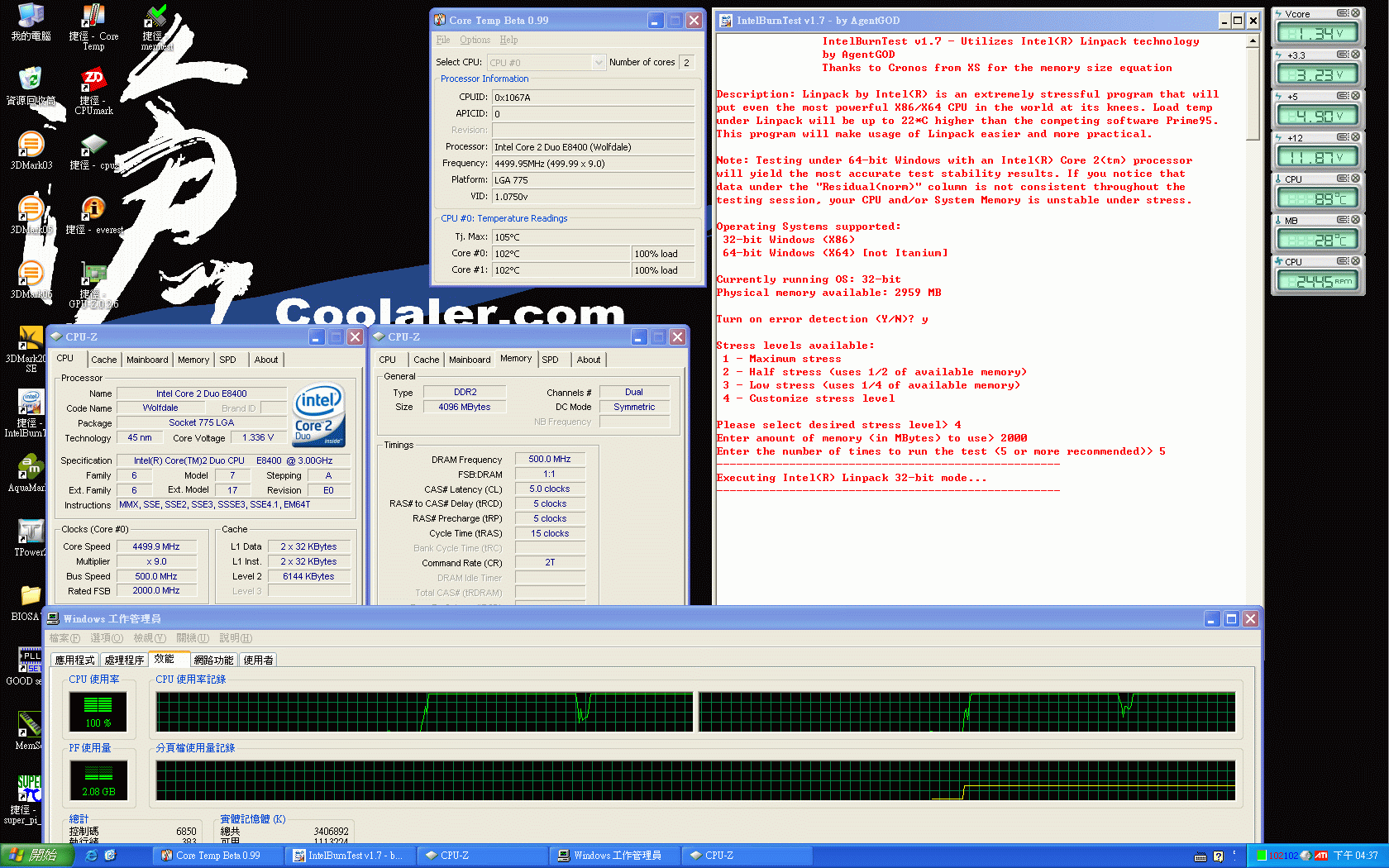This screenshot has height=868, width=1389.
Task: Click the ATI tray icon
Action: tap(1320, 856)
